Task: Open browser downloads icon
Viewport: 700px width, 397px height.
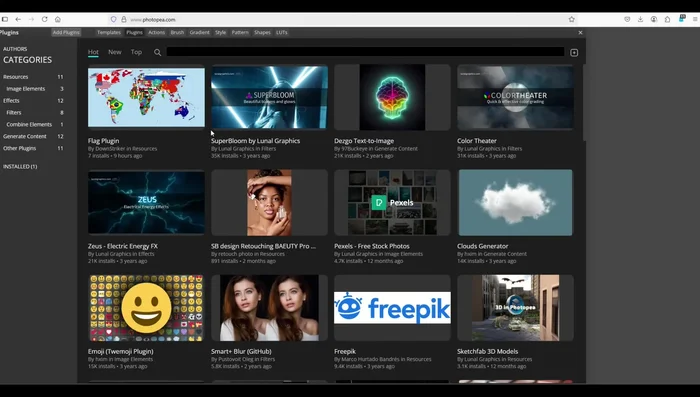Action: [640, 19]
